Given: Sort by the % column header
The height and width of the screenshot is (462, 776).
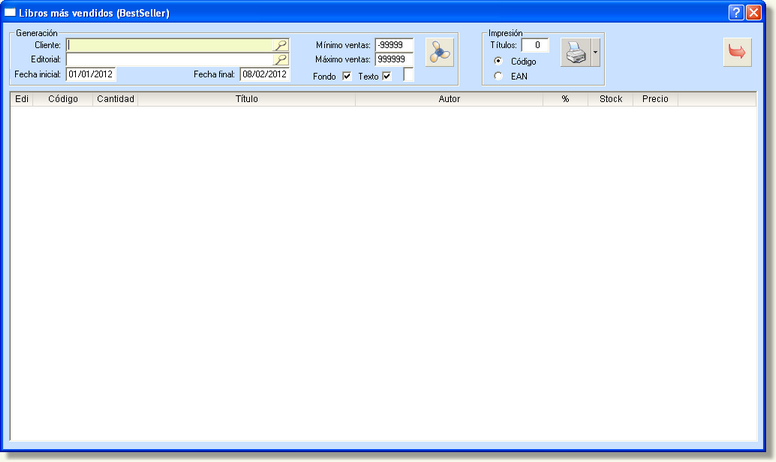Looking at the screenshot, I should coord(565,99).
